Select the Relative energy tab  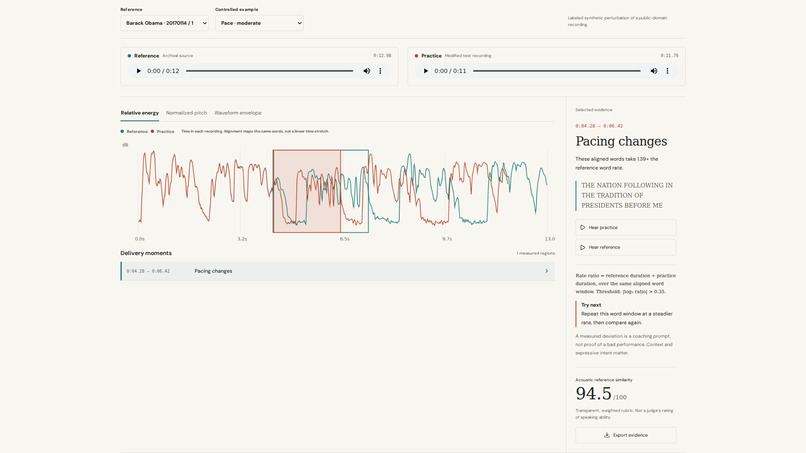pos(139,113)
